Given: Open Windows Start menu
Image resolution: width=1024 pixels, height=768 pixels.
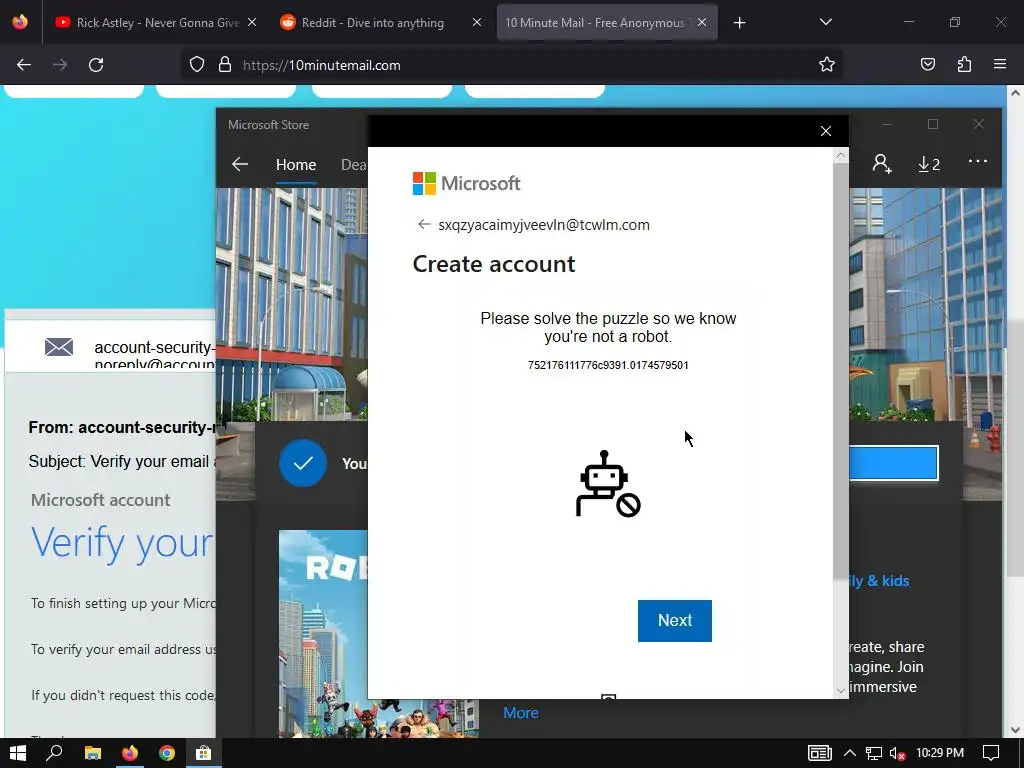Looking at the screenshot, I should [18, 753].
